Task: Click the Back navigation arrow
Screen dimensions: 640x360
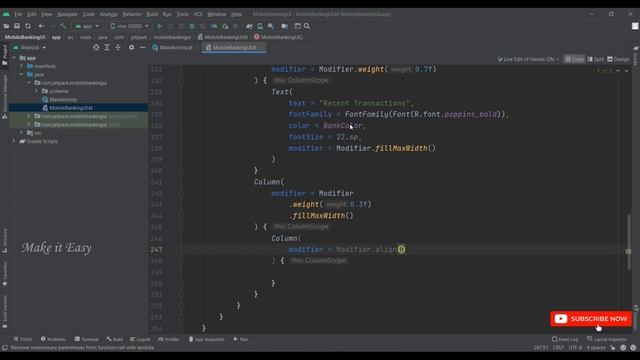Action: (41, 26)
